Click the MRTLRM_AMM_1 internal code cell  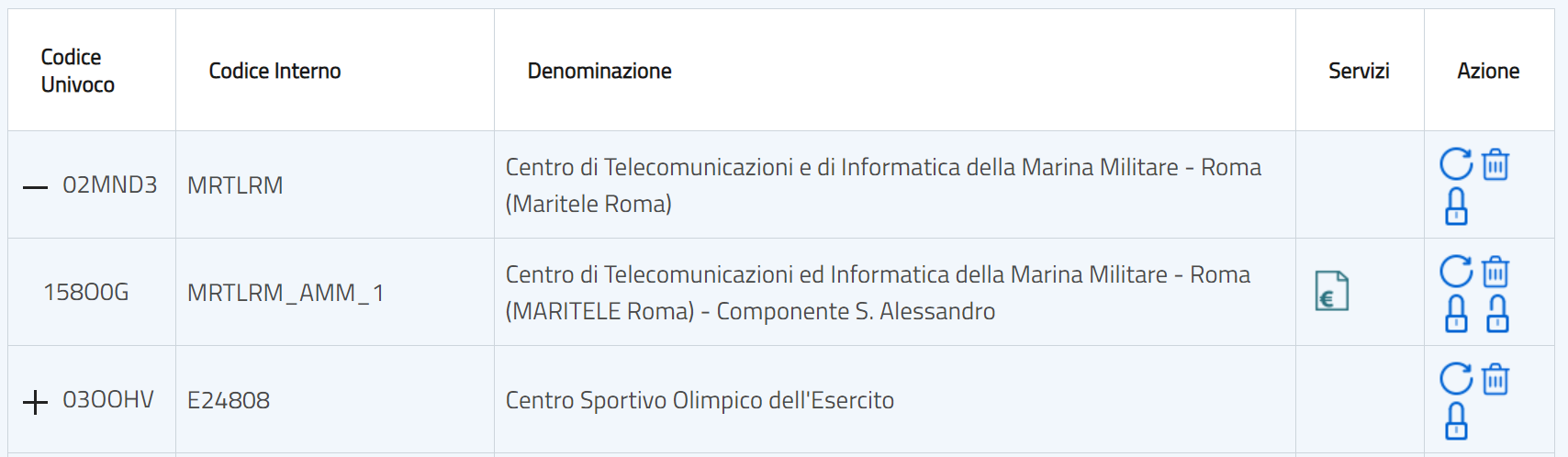[x=286, y=293]
